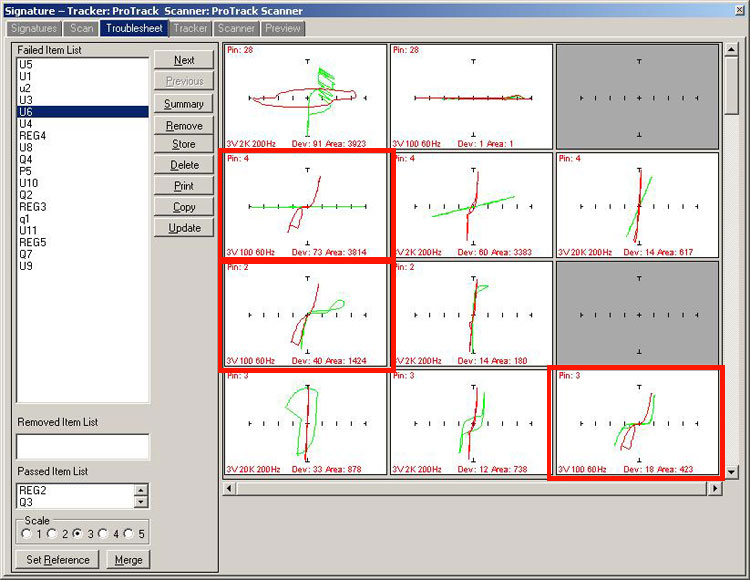Open Pin 4 signature with Dev 73

305,205
